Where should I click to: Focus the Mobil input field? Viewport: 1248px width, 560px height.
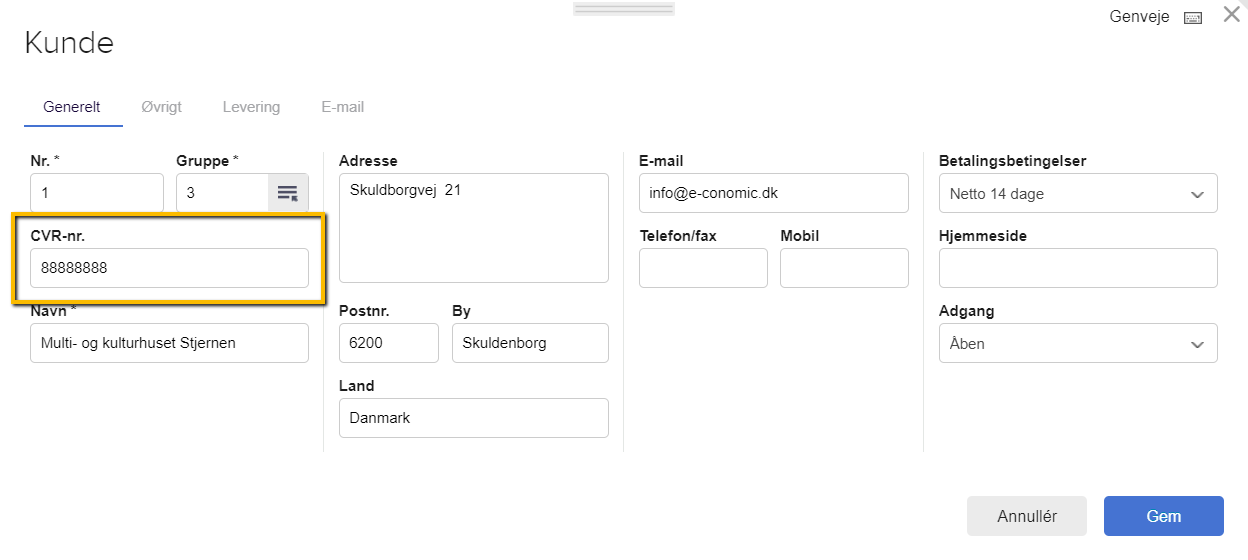coord(844,268)
